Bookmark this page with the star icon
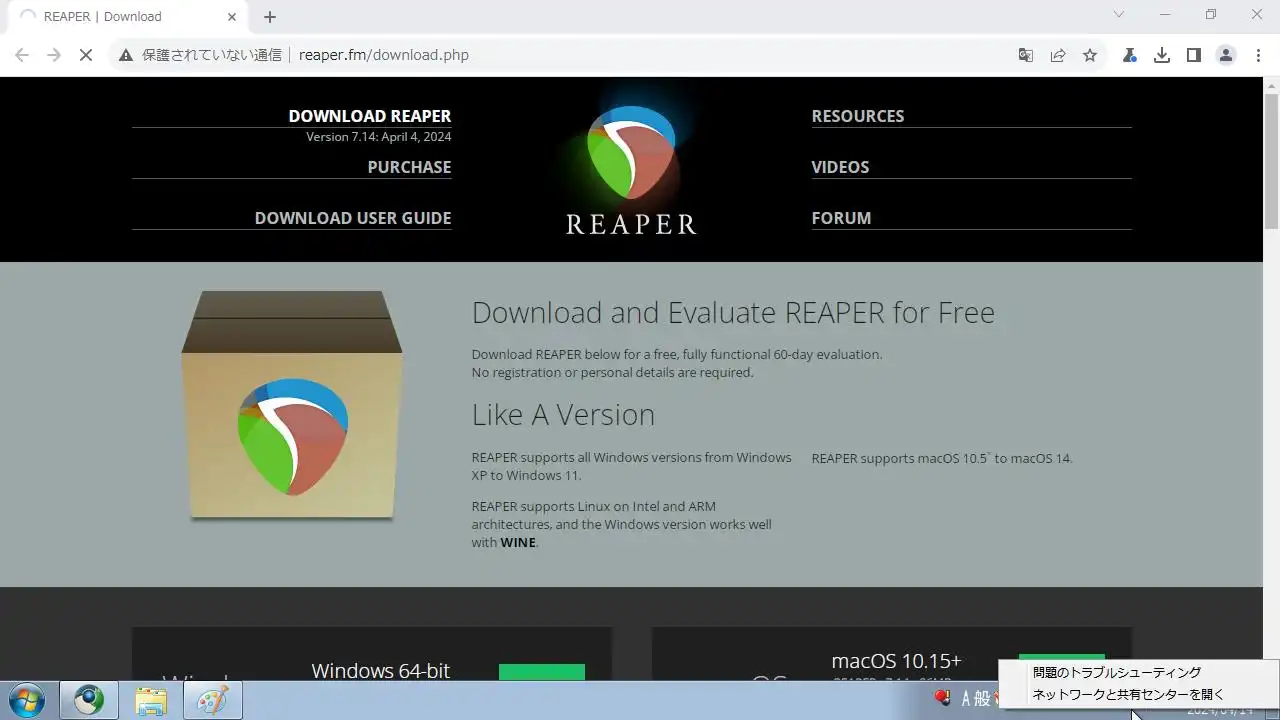1280x720 pixels. (1090, 55)
